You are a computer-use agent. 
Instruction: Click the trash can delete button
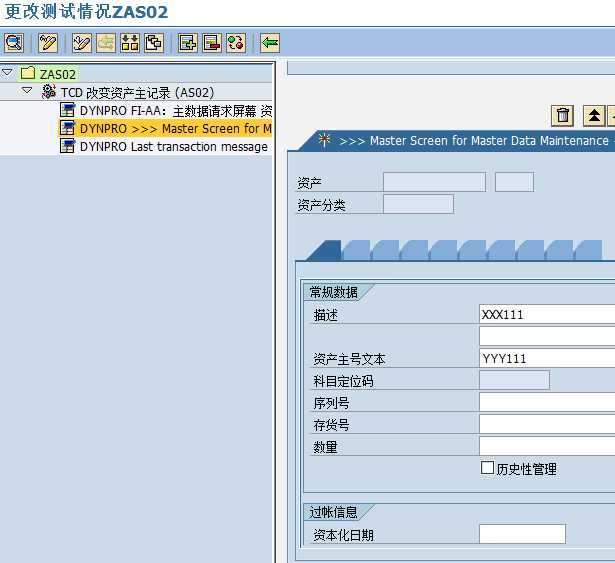(x=562, y=116)
